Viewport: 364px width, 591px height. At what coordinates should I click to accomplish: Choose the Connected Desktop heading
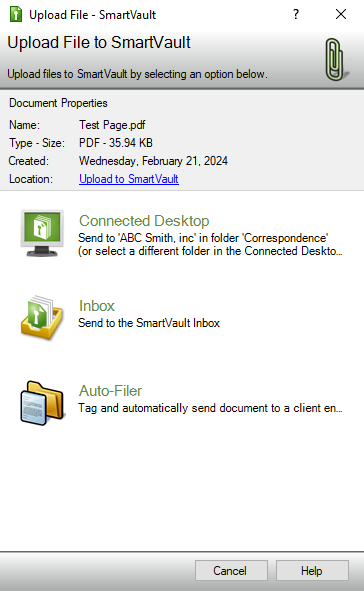tap(144, 221)
